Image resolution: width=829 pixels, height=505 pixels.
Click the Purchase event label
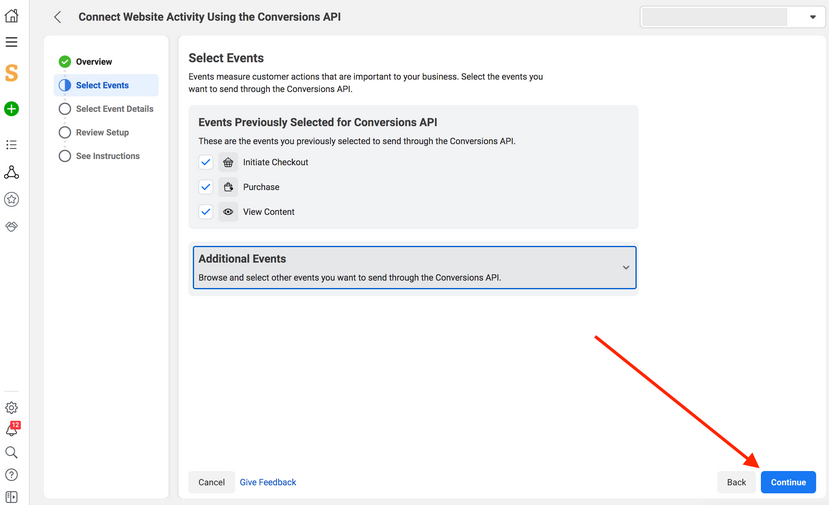point(261,187)
